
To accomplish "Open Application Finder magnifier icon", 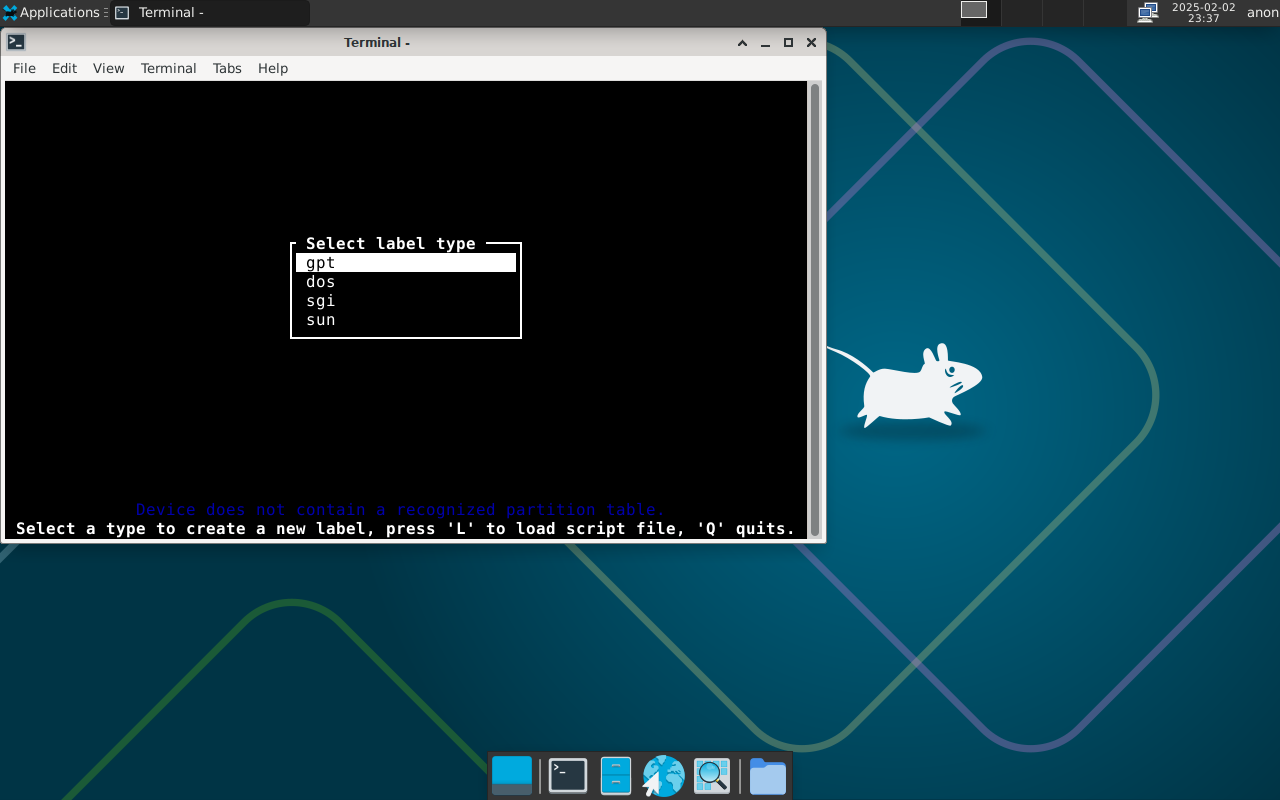I will point(712,776).
